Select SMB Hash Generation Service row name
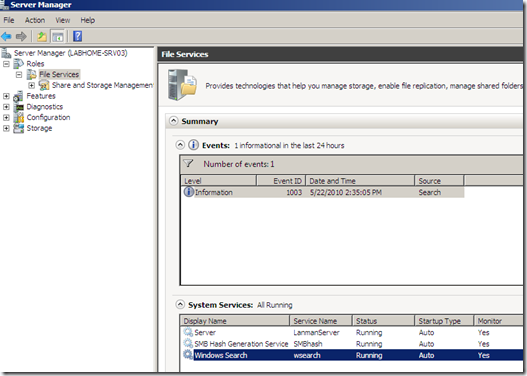 tap(241, 344)
